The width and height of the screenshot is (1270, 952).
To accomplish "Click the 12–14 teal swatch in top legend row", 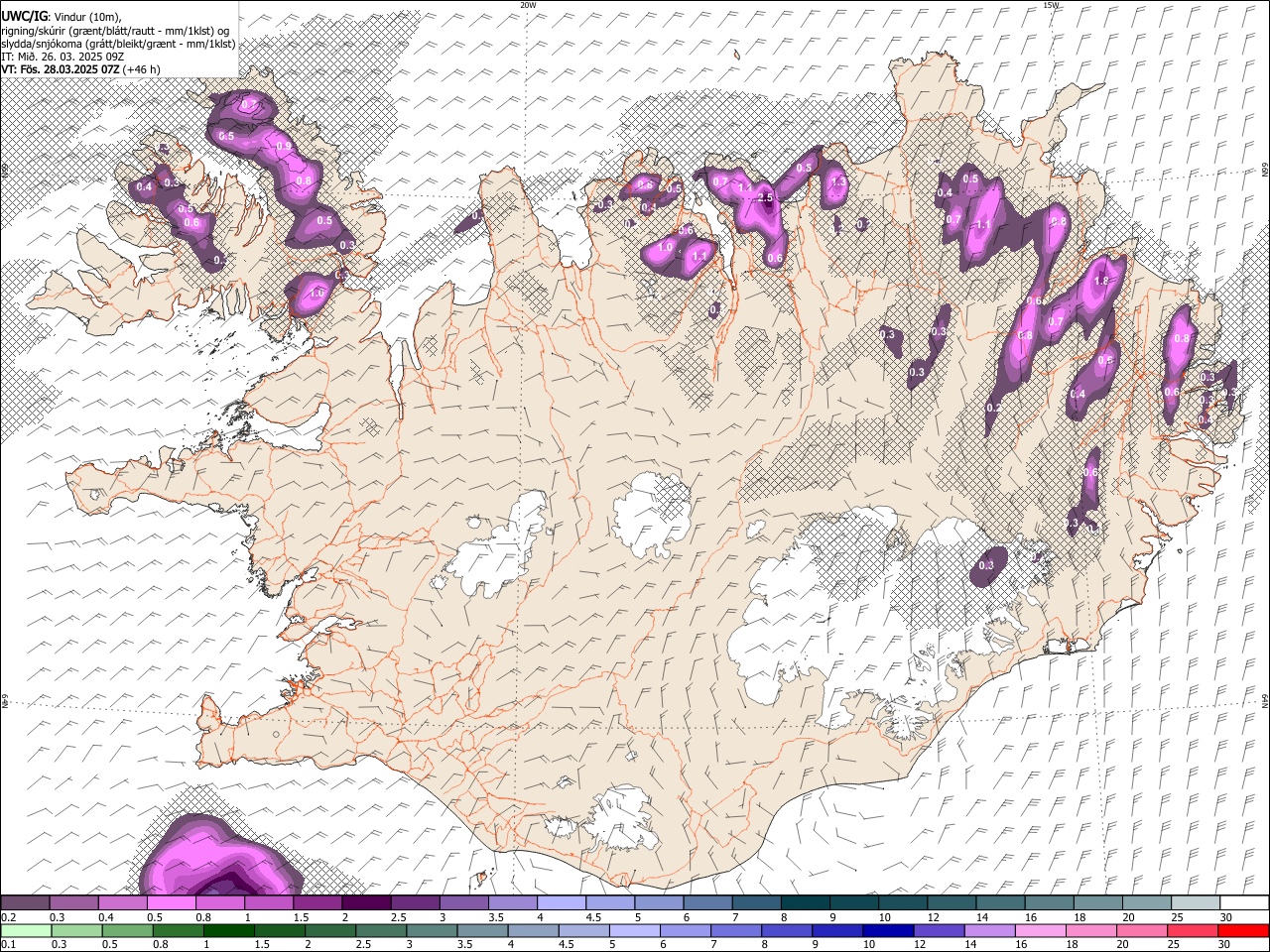I will pyautogui.click(x=951, y=903).
